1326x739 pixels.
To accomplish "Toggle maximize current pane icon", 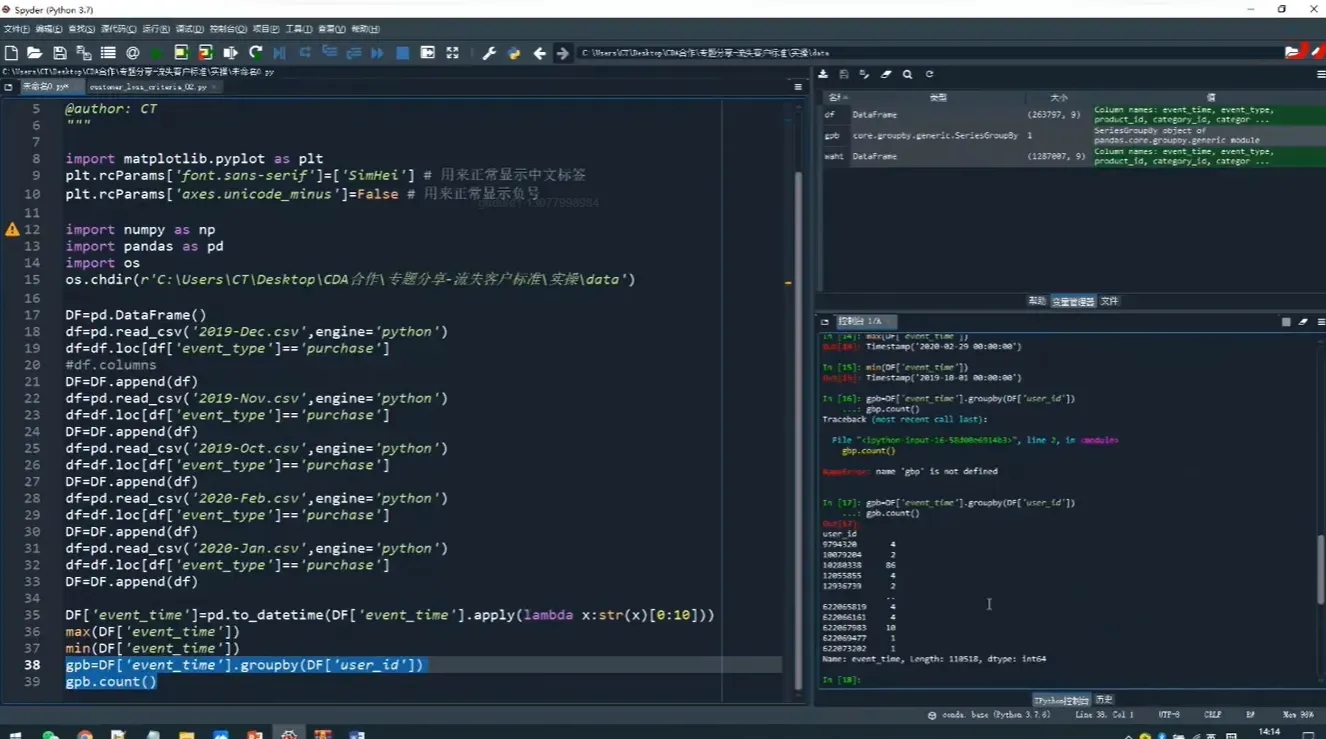I will tap(452, 53).
